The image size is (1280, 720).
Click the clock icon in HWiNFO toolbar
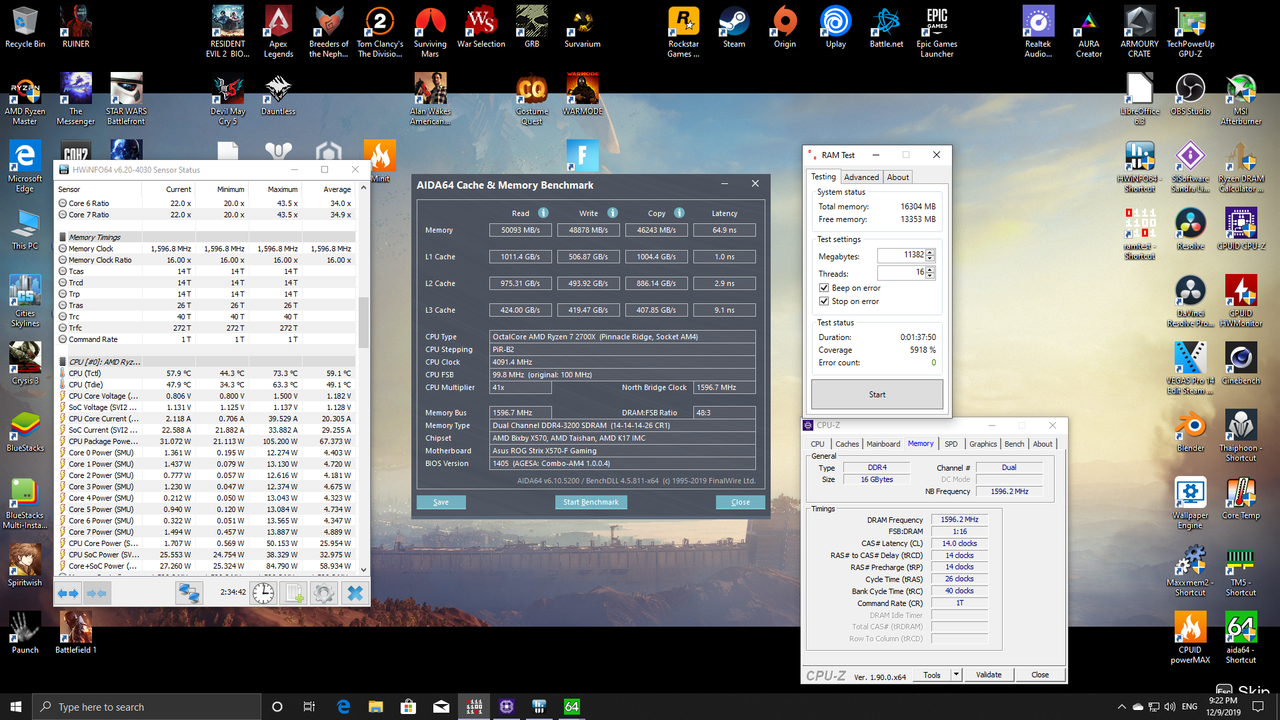tap(262, 592)
